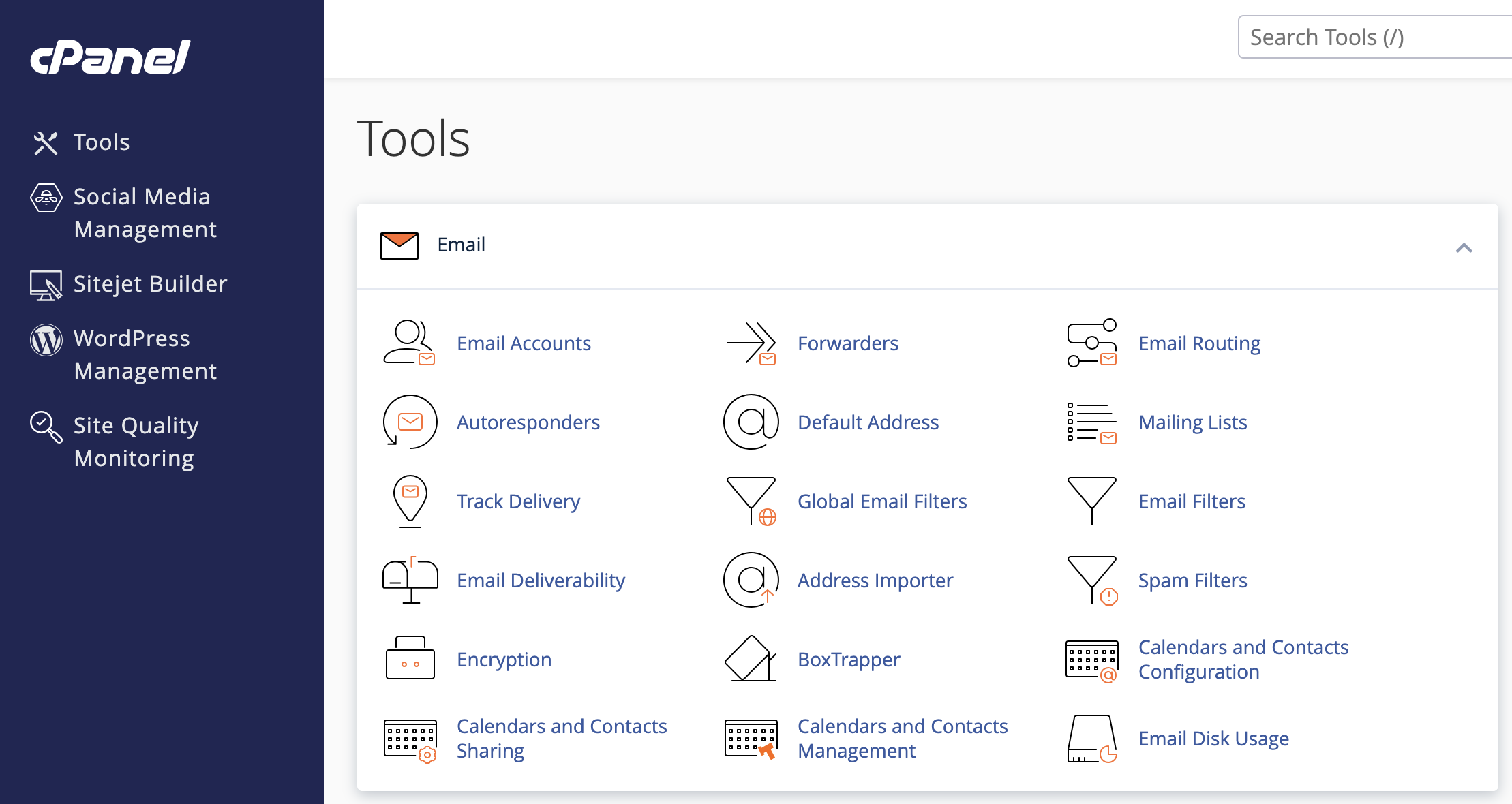Open Calendars and Contacts Sharing link

click(562, 739)
